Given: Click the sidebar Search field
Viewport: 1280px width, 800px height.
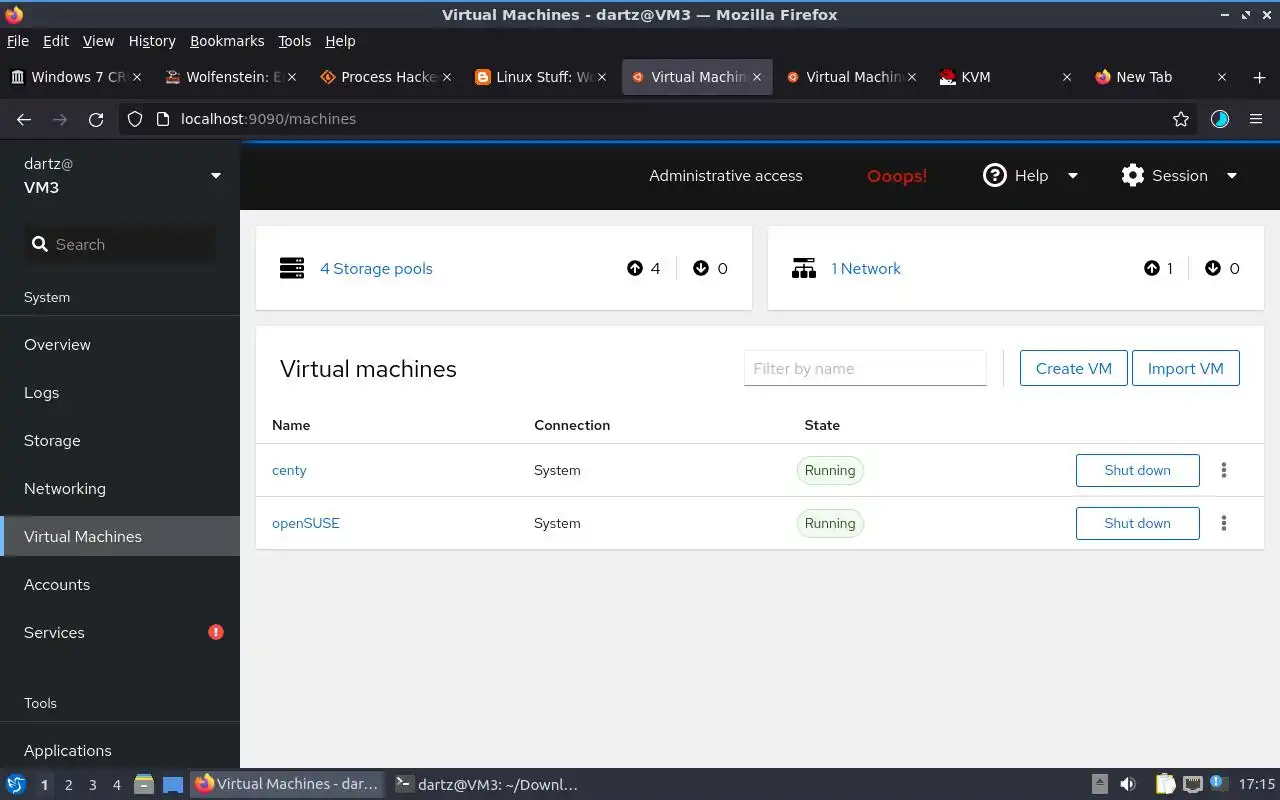Looking at the screenshot, I should [120, 244].
